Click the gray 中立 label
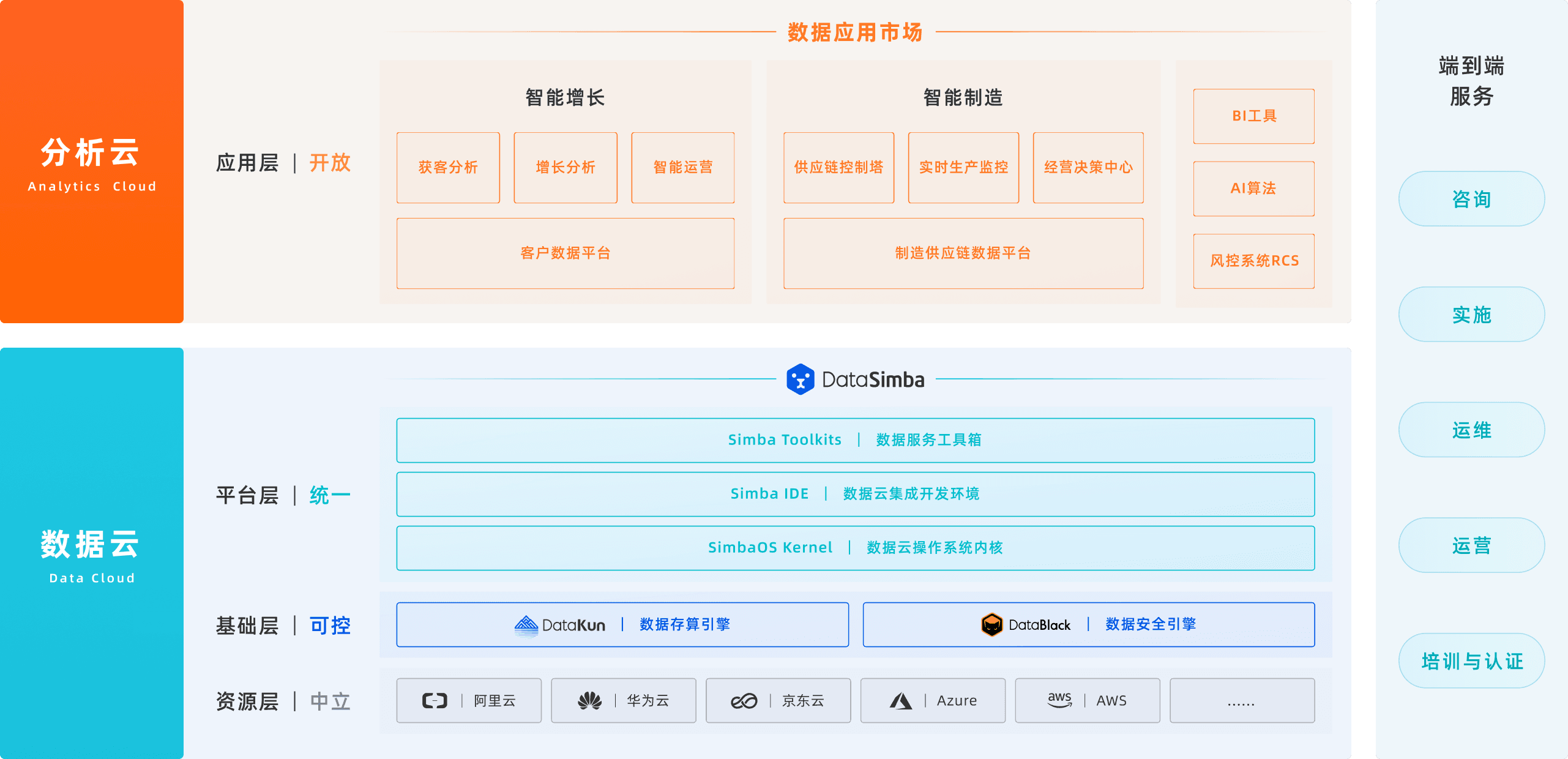Viewport: 1568px width, 759px height. point(330,701)
